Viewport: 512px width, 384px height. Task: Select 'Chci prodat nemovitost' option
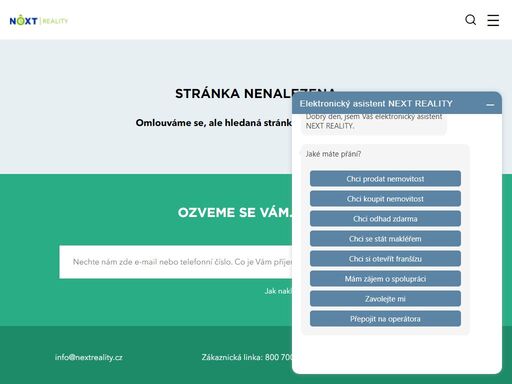pos(385,179)
